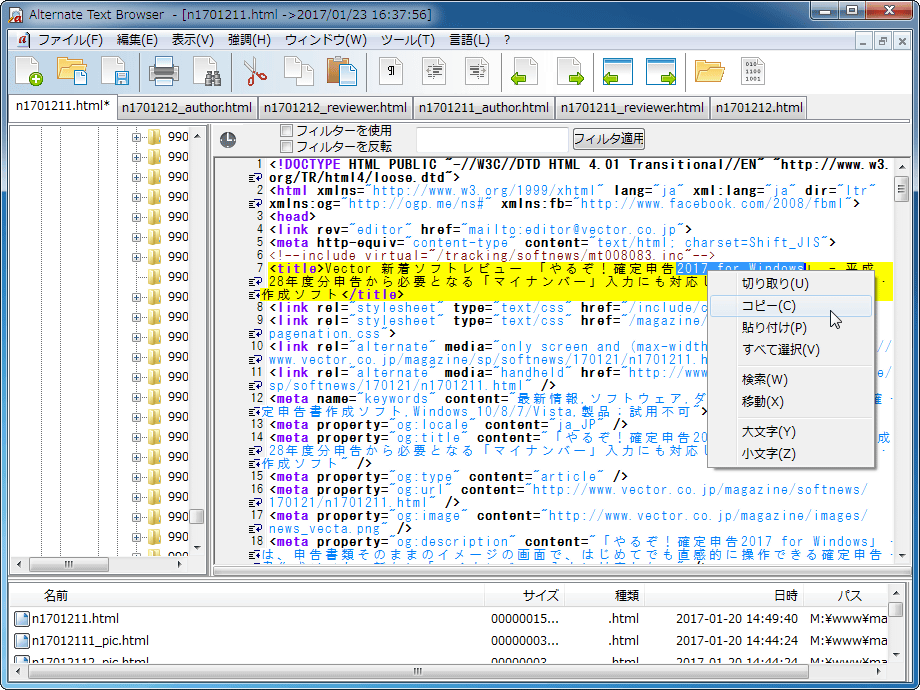Open the 編集(E) menu
This screenshot has height=690, width=920.
[x=137, y=40]
